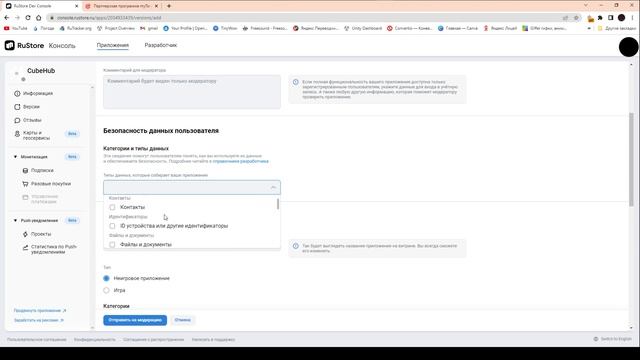Bookmark page with the star icon

point(576,18)
